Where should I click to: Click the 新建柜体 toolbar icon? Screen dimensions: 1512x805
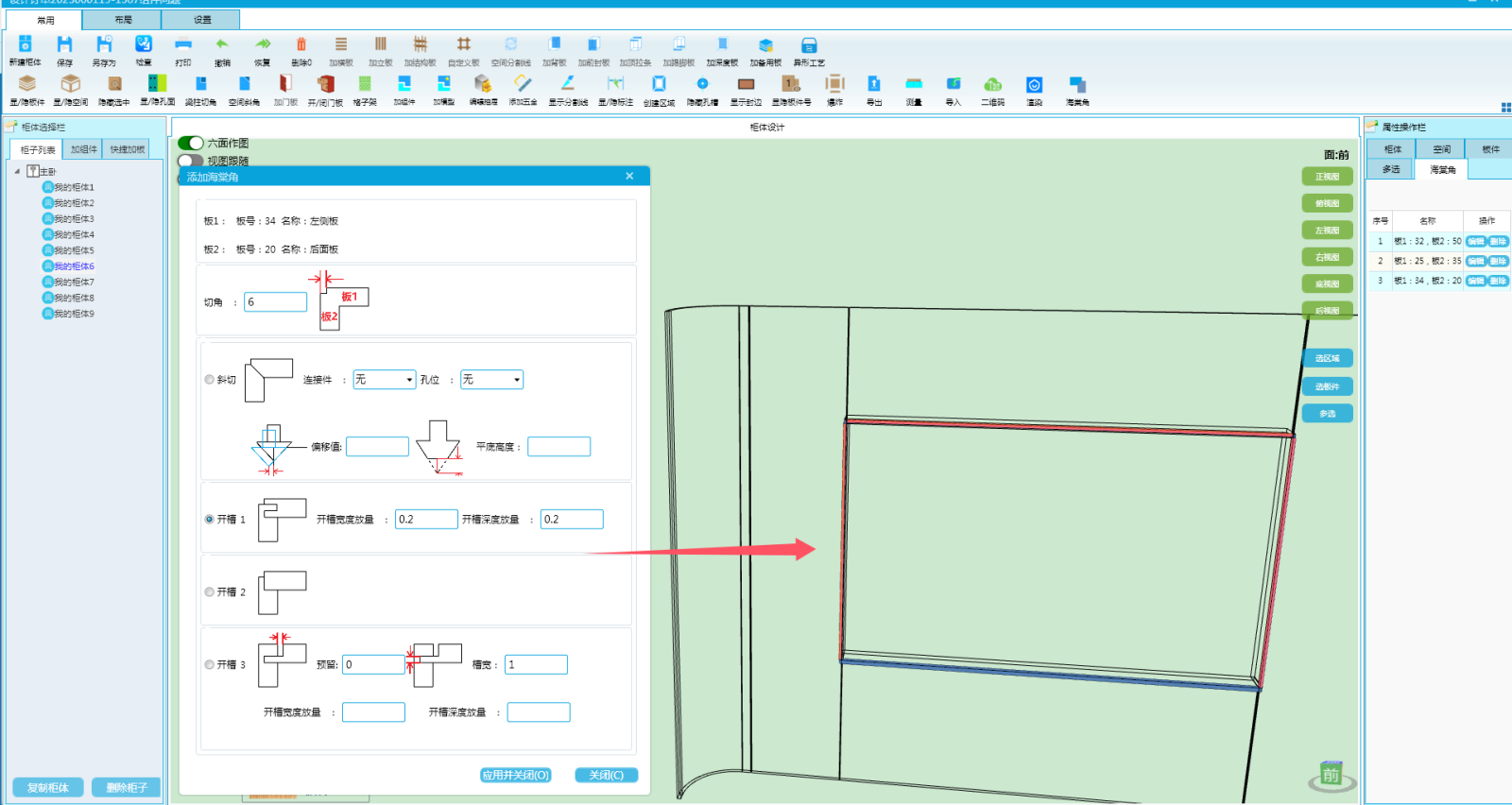point(26,44)
